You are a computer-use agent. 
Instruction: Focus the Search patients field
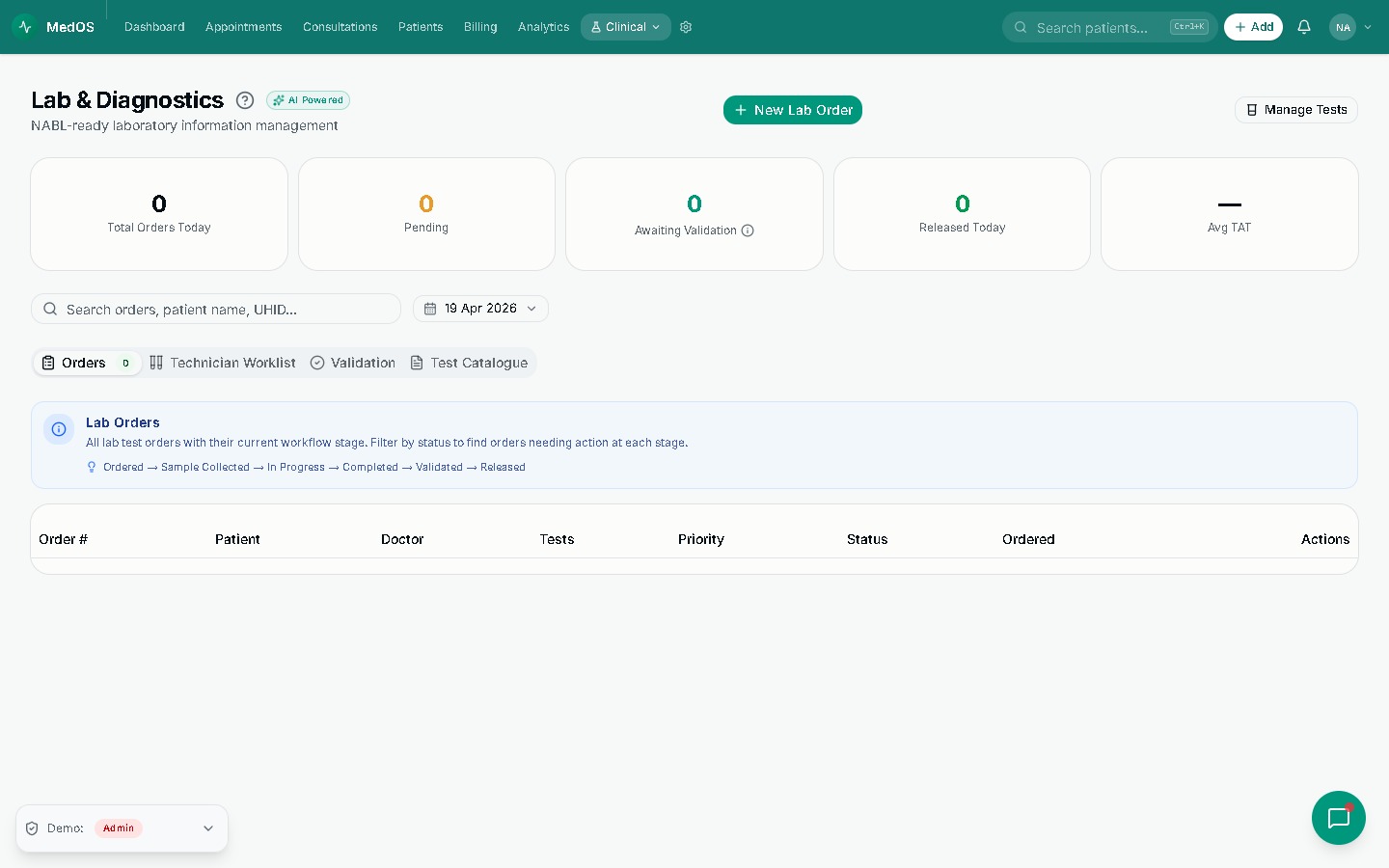tap(1110, 27)
